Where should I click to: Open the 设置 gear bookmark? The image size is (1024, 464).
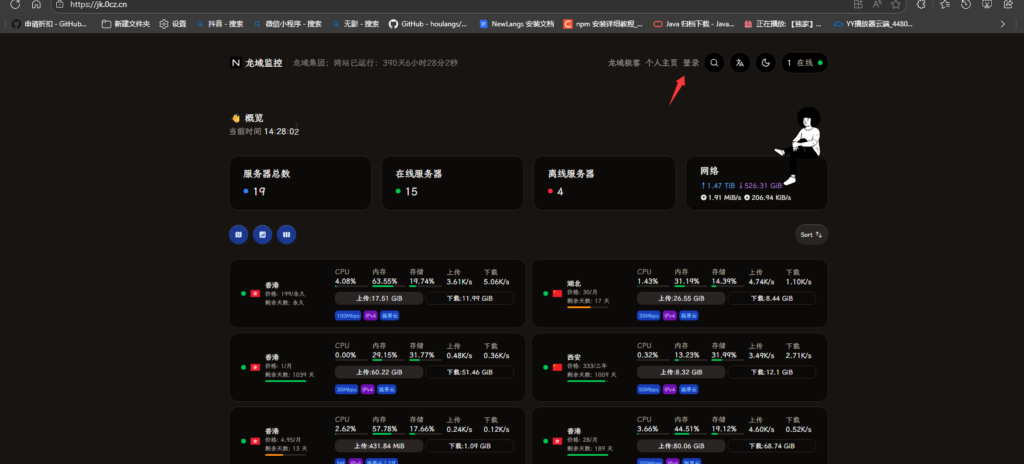point(173,24)
